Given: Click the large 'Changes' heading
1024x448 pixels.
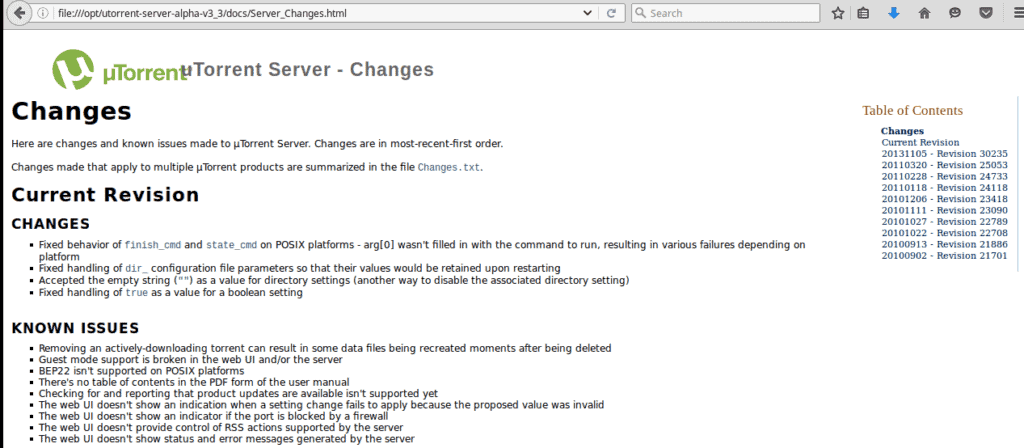Looking at the screenshot, I should point(72,111).
